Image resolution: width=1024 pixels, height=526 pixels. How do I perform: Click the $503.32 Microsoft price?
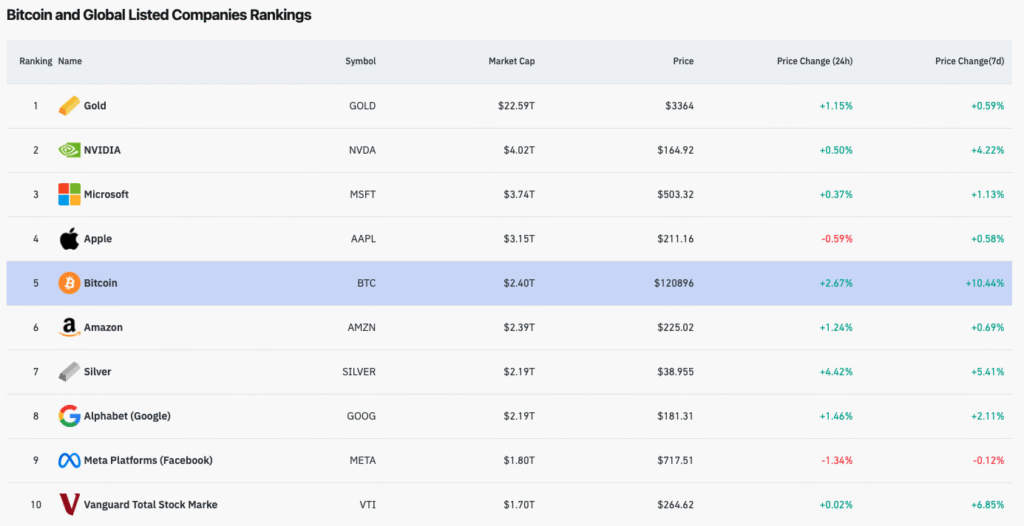(676, 194)
